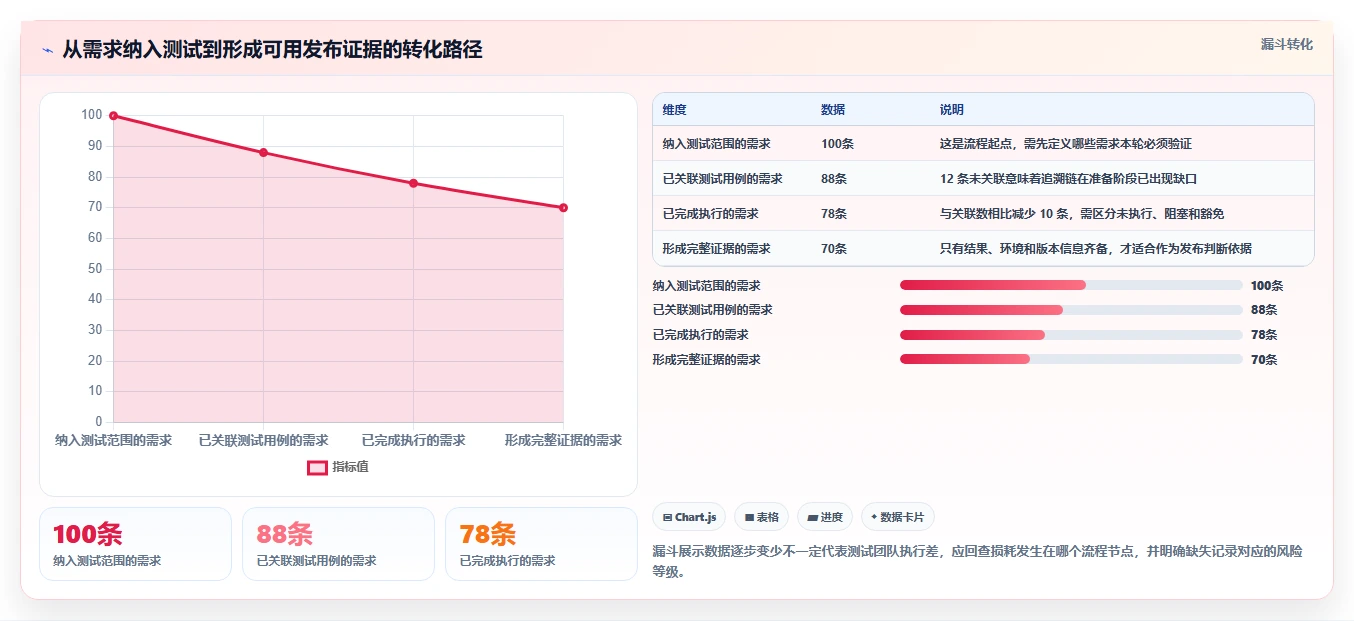Click the 进度 tag chip
Viewport: 1354px width, 621px height.
point(825,517)
